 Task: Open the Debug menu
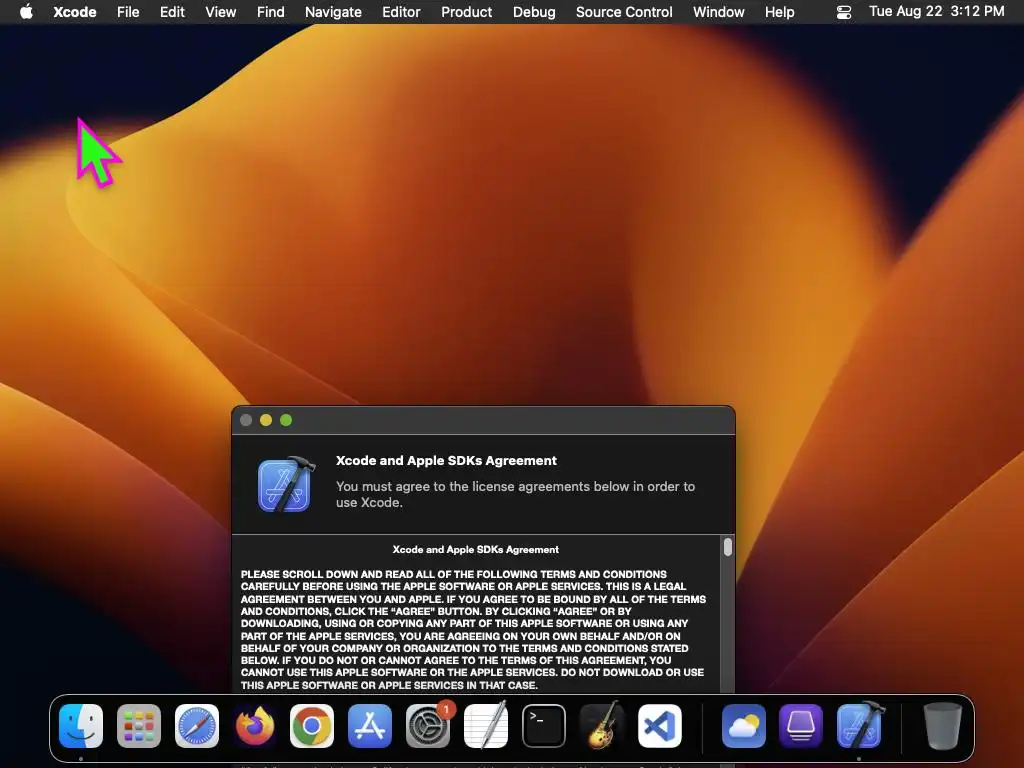(x=534, y=12)
